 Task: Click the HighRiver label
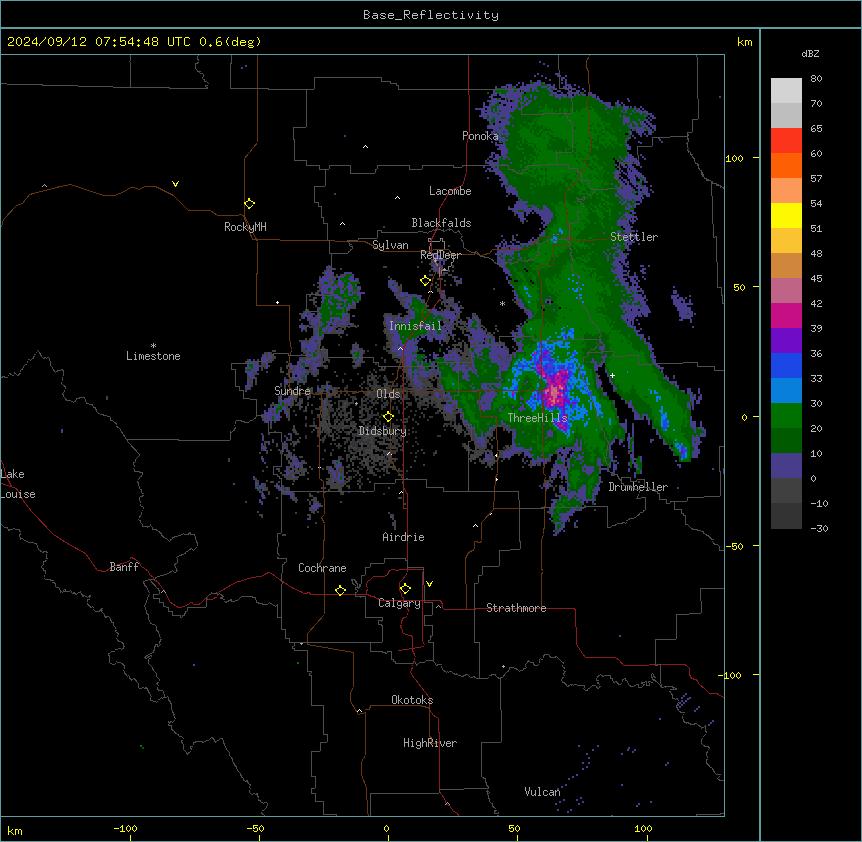tap(430, 743)
